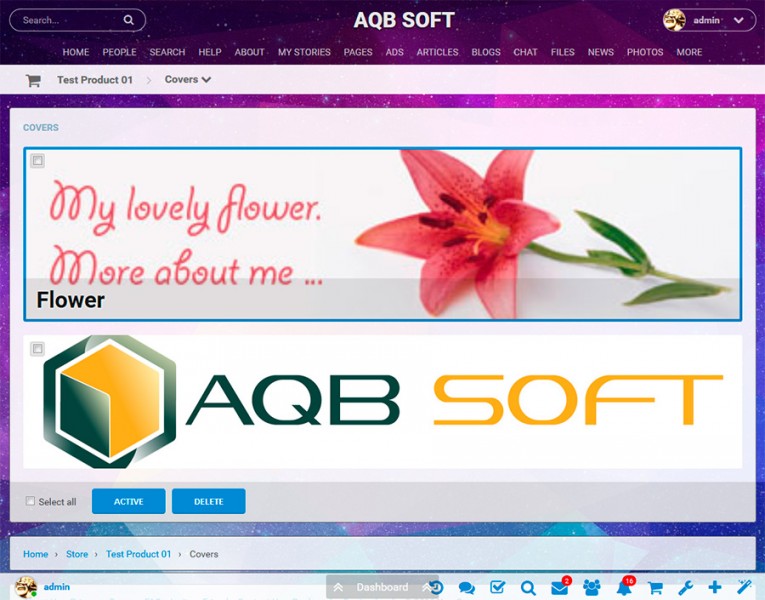Open the history clock icon in bottom toolbar
The width and height of the screenshot is (765, 600).
436,587
